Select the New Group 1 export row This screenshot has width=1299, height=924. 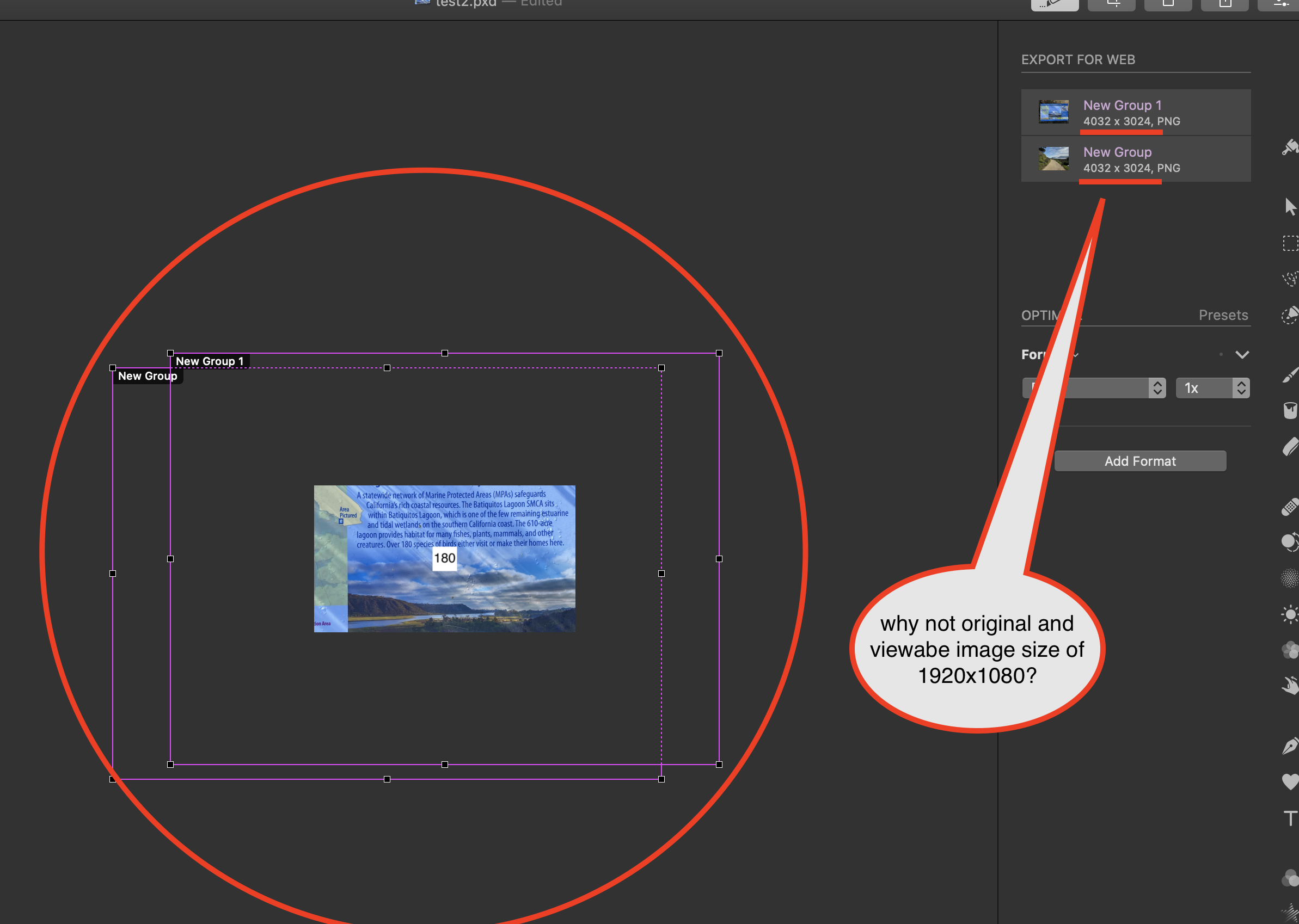click(1136, 112)
